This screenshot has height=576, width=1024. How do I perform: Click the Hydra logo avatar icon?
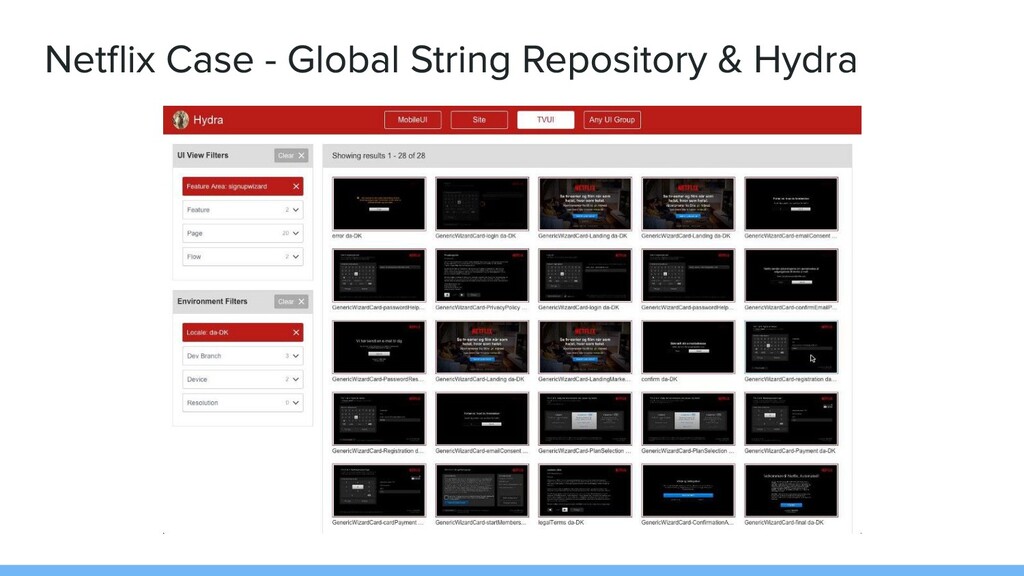(x=181, y=120)
